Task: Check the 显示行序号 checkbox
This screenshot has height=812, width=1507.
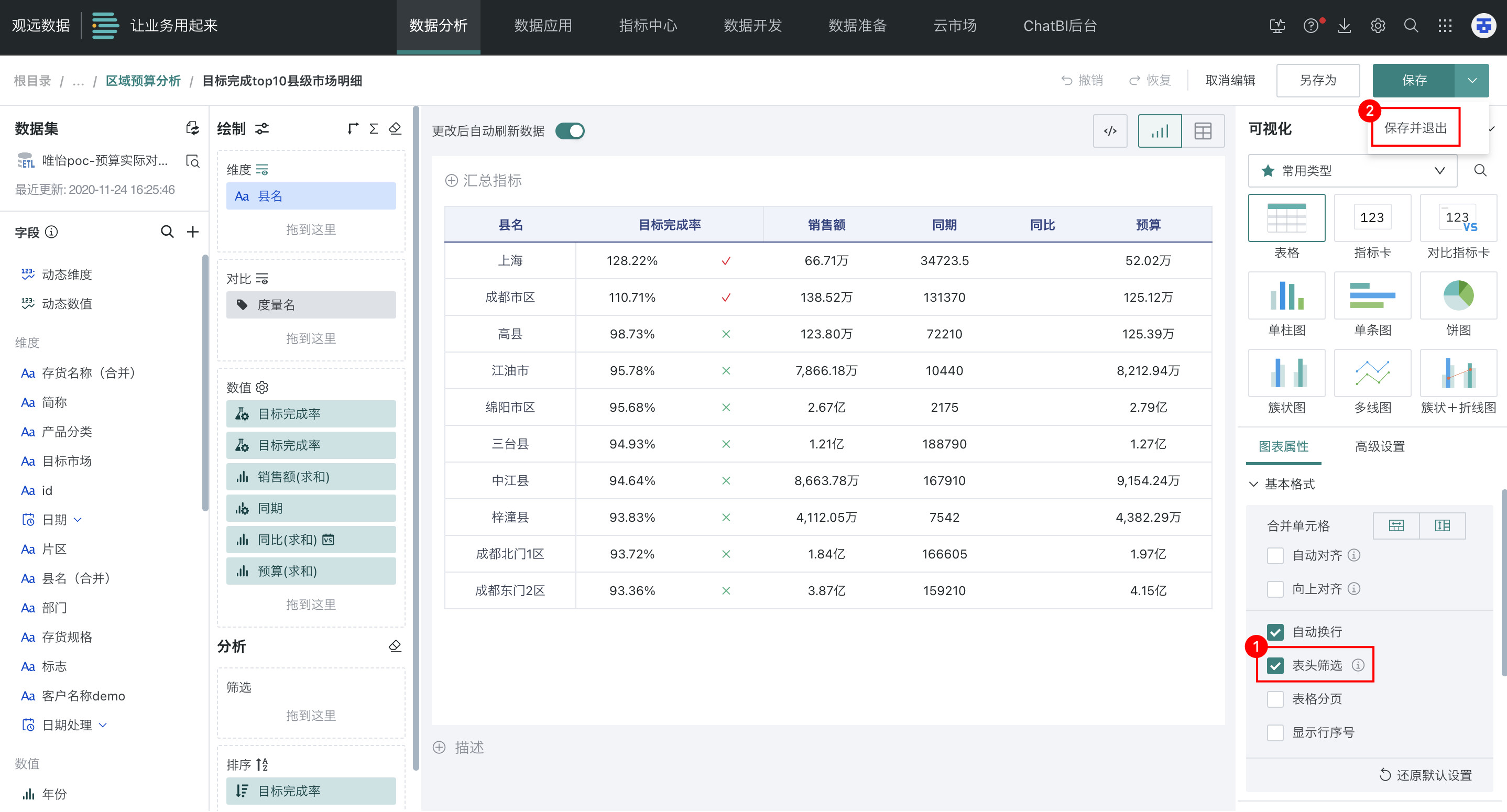Action: click(1275, 732)
